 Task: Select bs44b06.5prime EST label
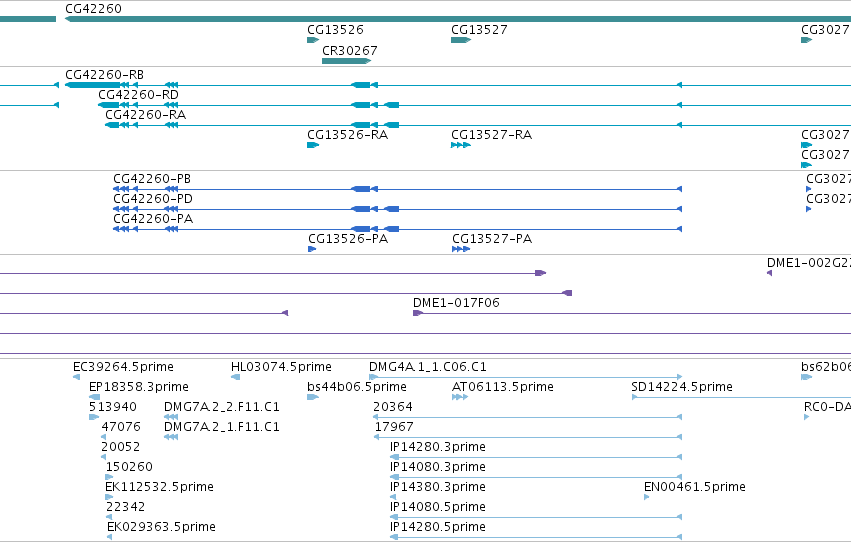tap(357, 387)
